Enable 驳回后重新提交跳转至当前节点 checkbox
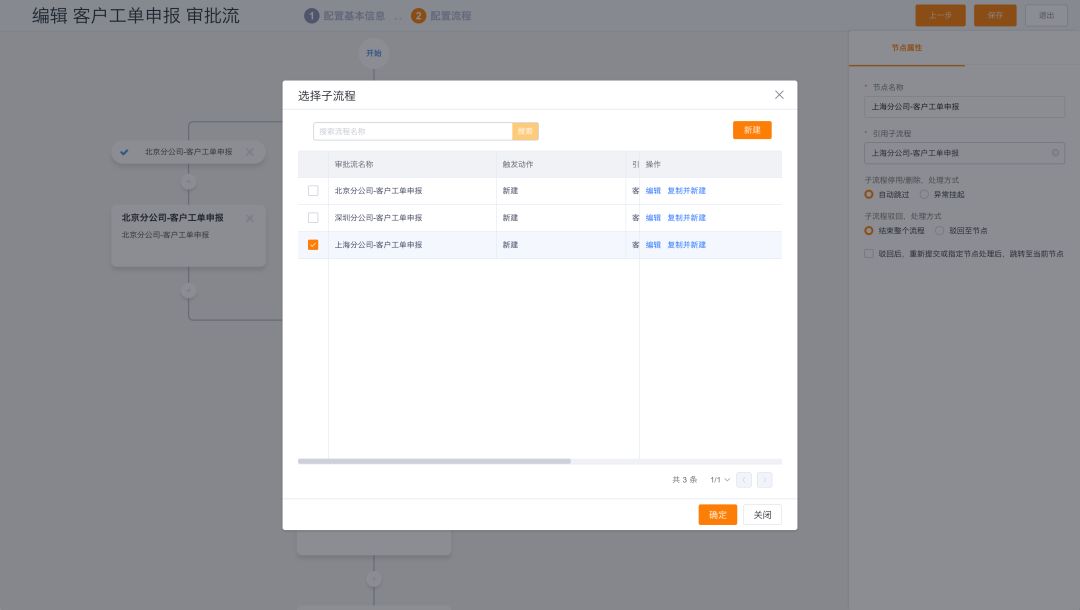 coord(869,253)
